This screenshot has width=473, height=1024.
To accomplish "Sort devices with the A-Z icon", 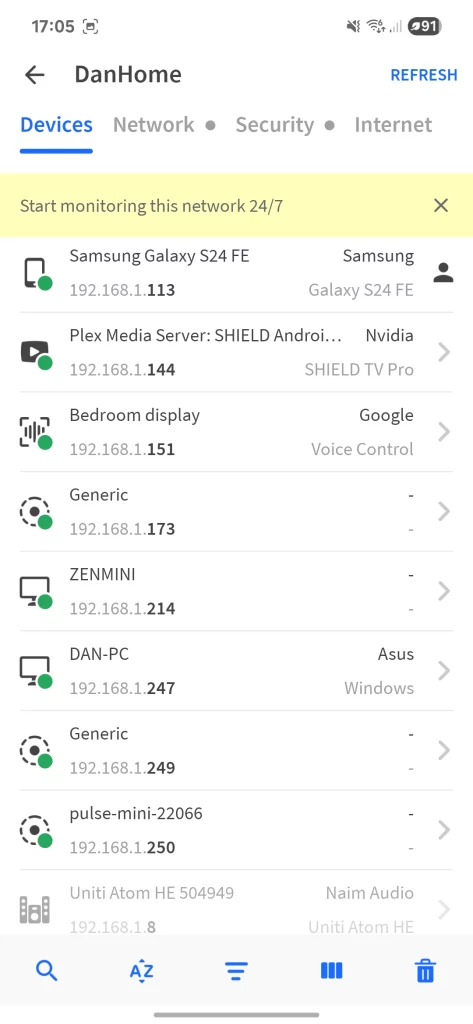I will coord(141,971).
